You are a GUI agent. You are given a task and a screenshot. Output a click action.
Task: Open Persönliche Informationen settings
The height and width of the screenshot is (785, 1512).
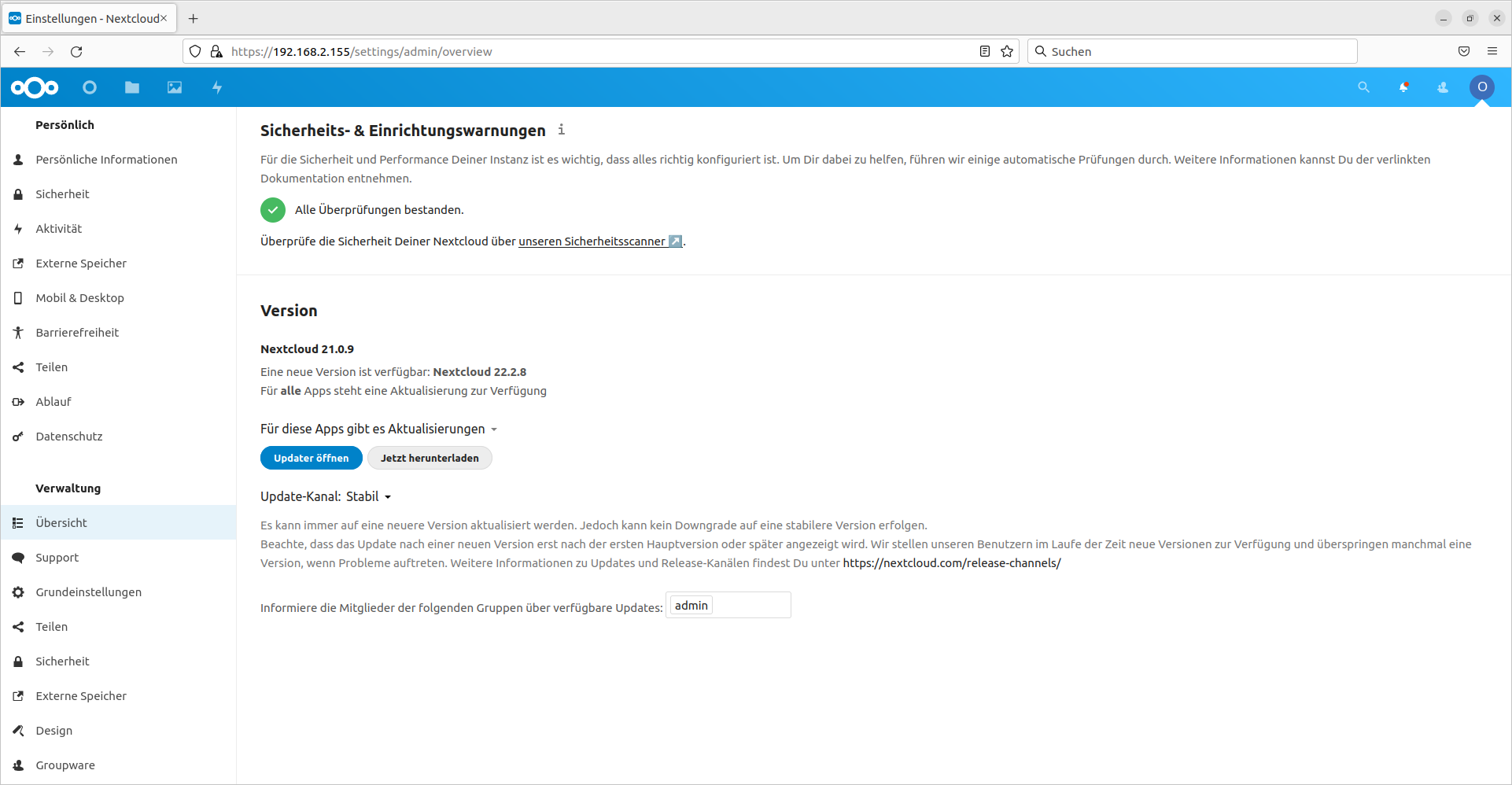click(x=119, y=160)
